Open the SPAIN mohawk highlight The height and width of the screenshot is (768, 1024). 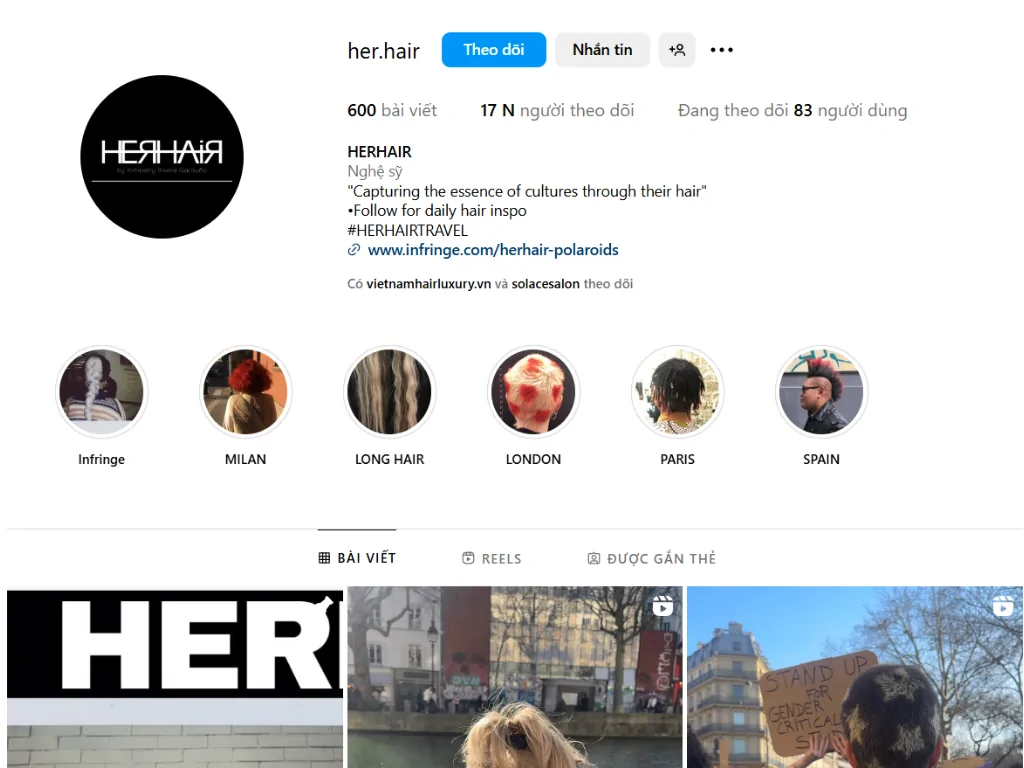tap(821, 392)
